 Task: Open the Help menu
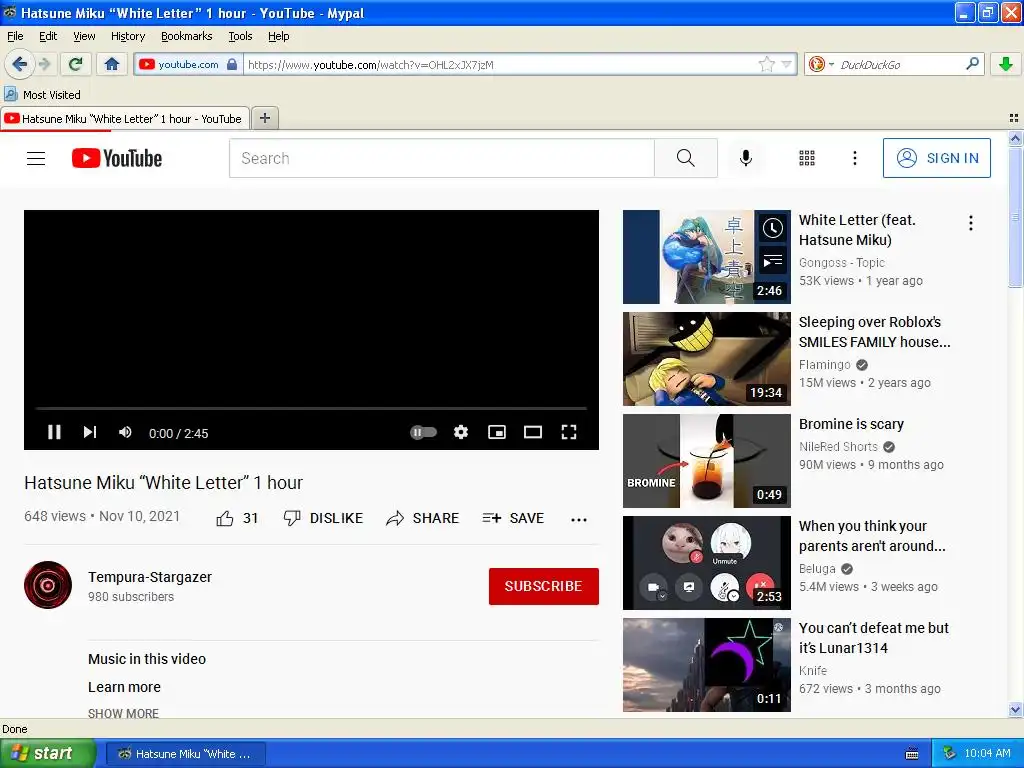coord(278,36)
